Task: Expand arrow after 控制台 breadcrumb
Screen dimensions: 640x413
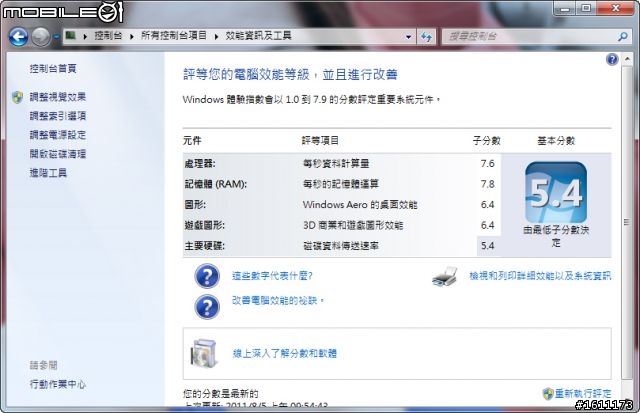Action: point(131,36)
